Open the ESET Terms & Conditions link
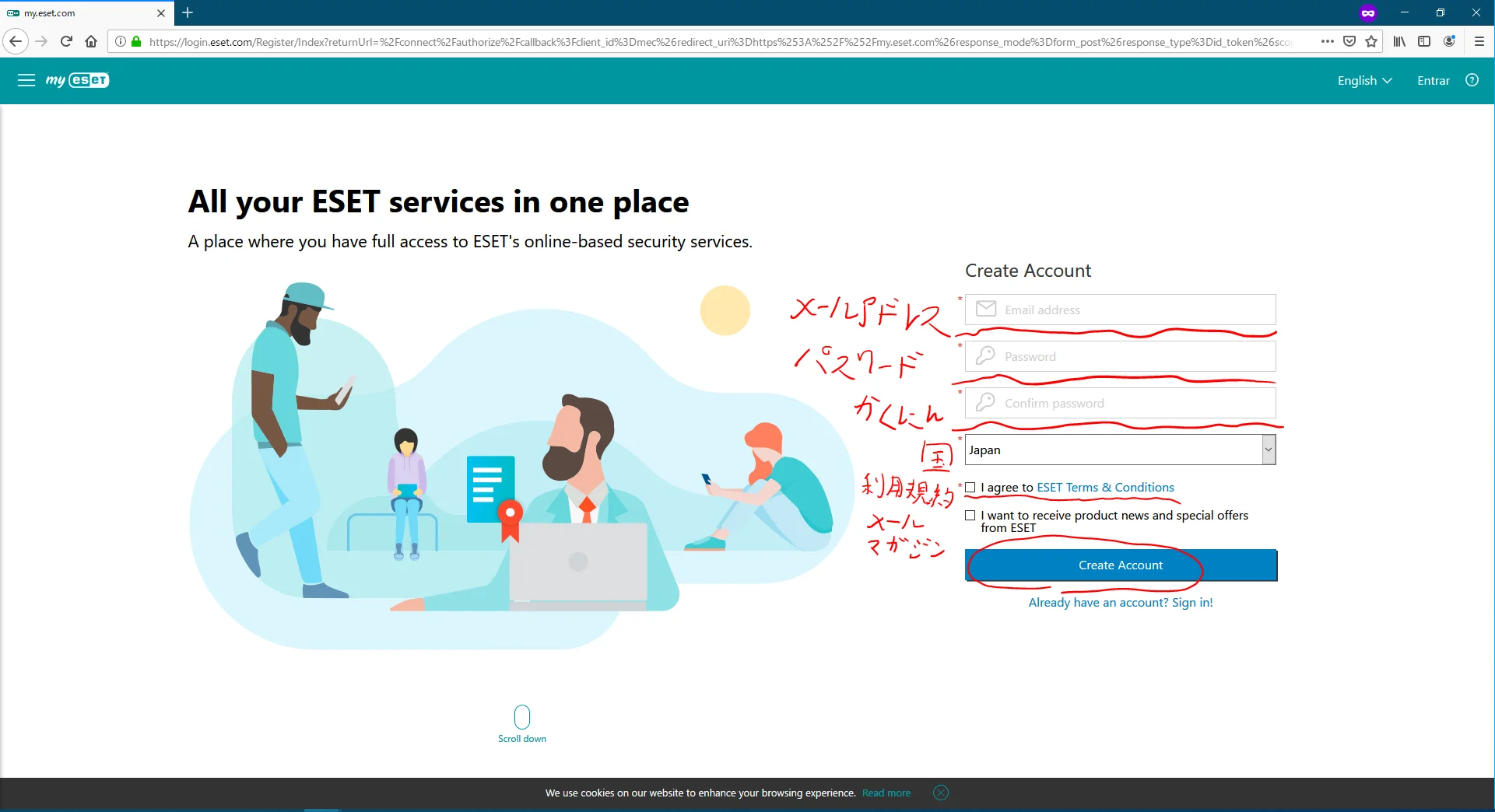The height and width of the screenshot is (812, 1495). [1105, 488]
